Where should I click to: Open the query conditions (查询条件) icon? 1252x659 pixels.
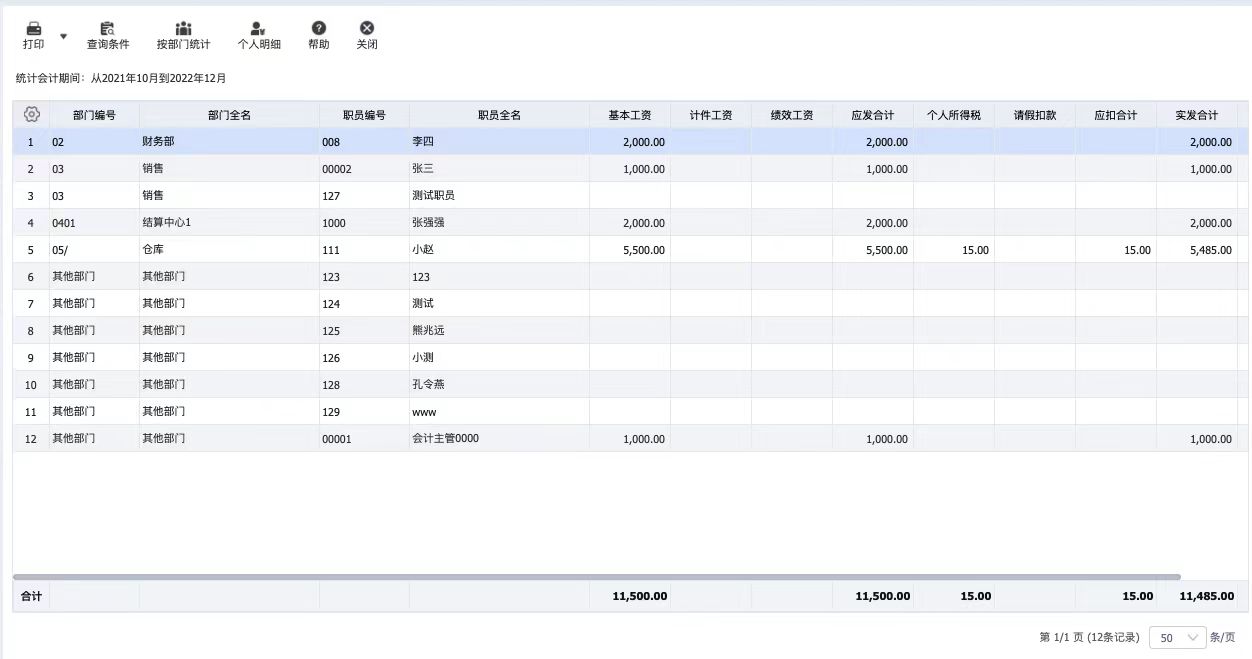pyautogui.click(x=108, y=29)
